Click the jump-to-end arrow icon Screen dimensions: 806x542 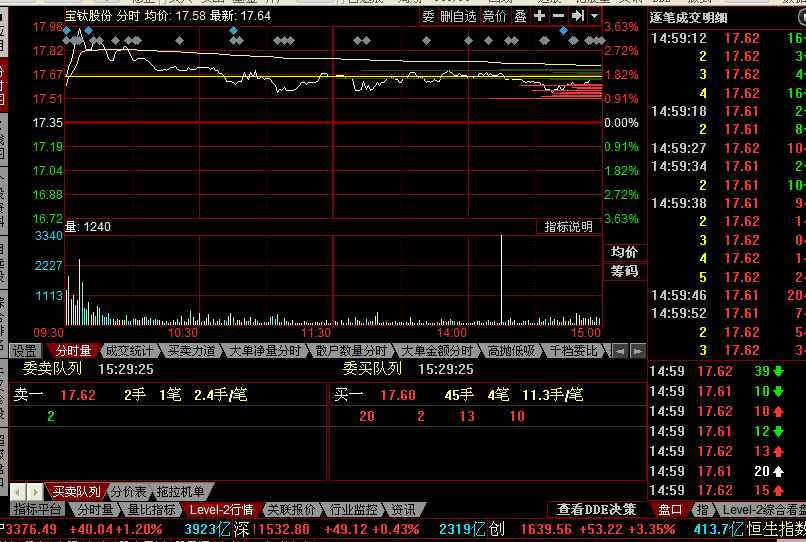pyautogui.click(x=578, y=16)
